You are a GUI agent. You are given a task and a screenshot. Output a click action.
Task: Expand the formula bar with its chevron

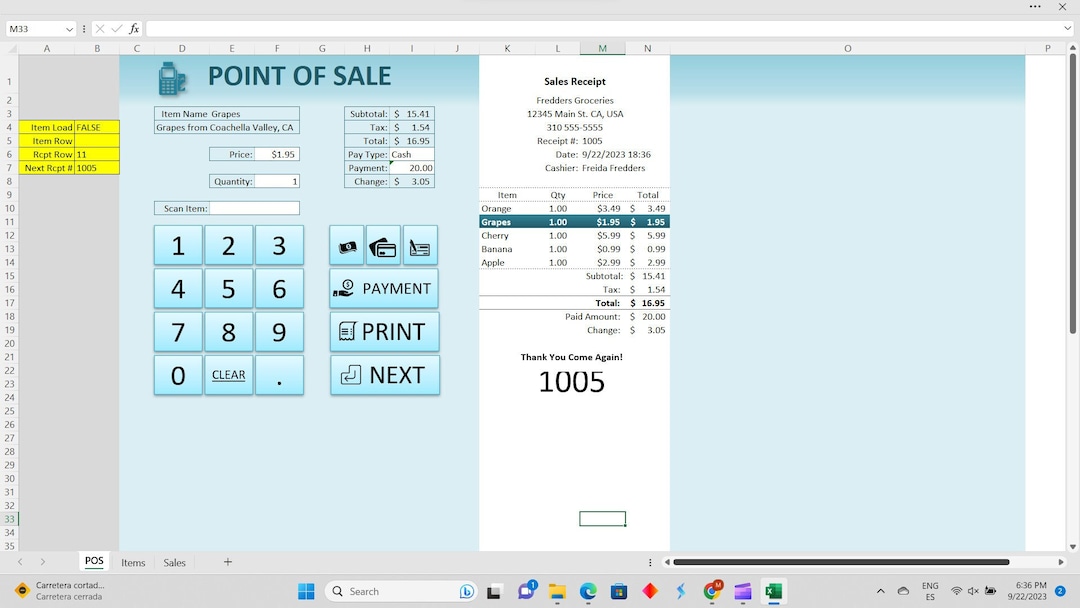click(x=1069, y=28)
